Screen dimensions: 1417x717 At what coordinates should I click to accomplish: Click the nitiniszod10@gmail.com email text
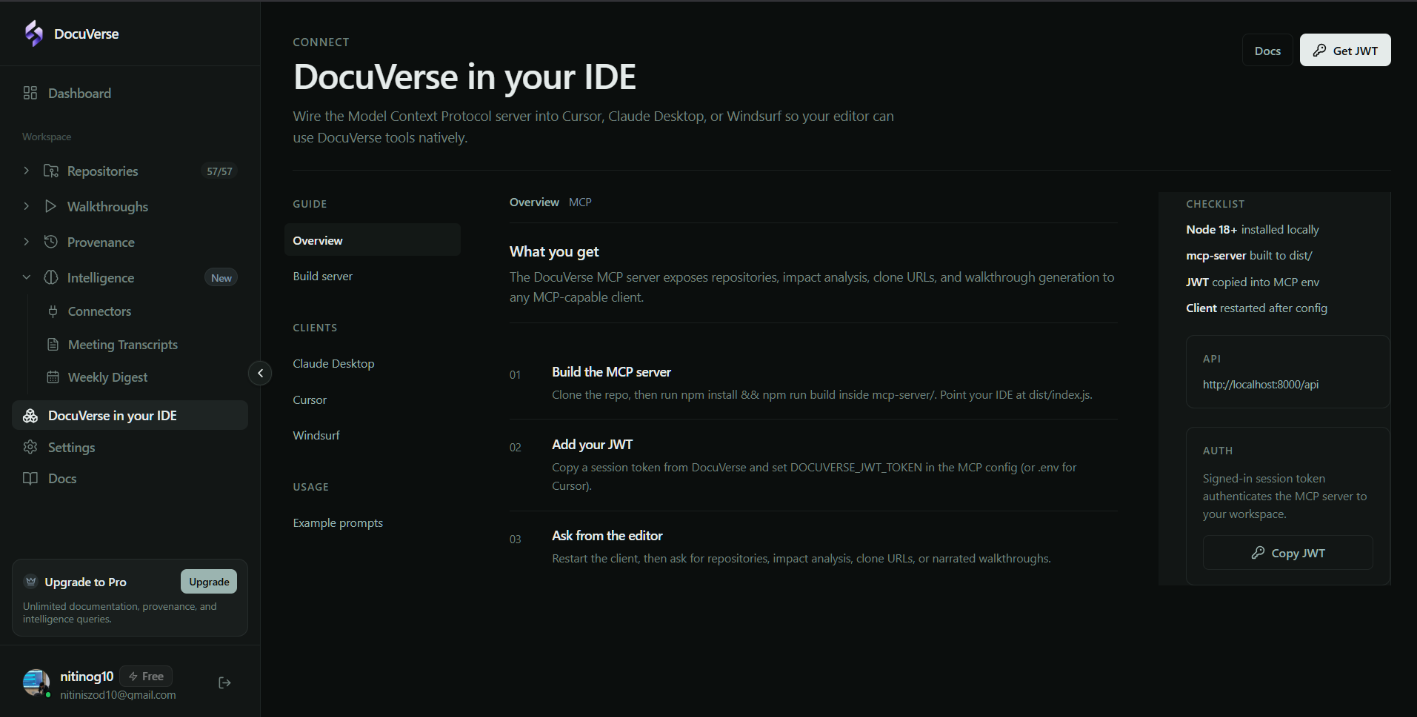[x=118, y=695]
